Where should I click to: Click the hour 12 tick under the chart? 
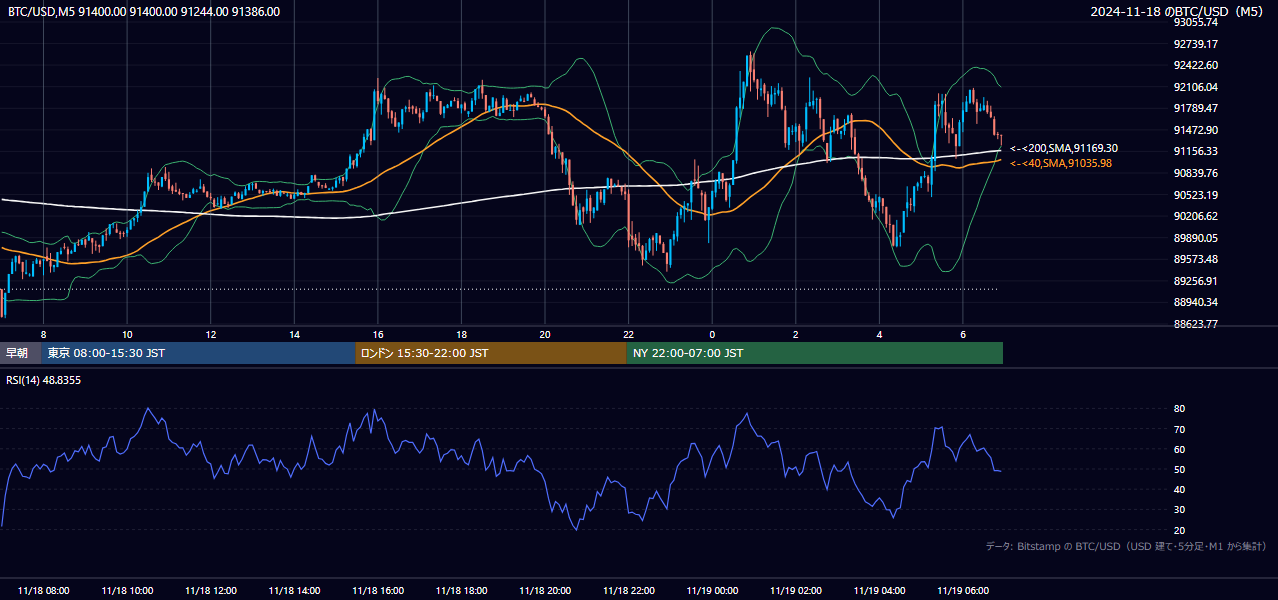click(211, 334)
